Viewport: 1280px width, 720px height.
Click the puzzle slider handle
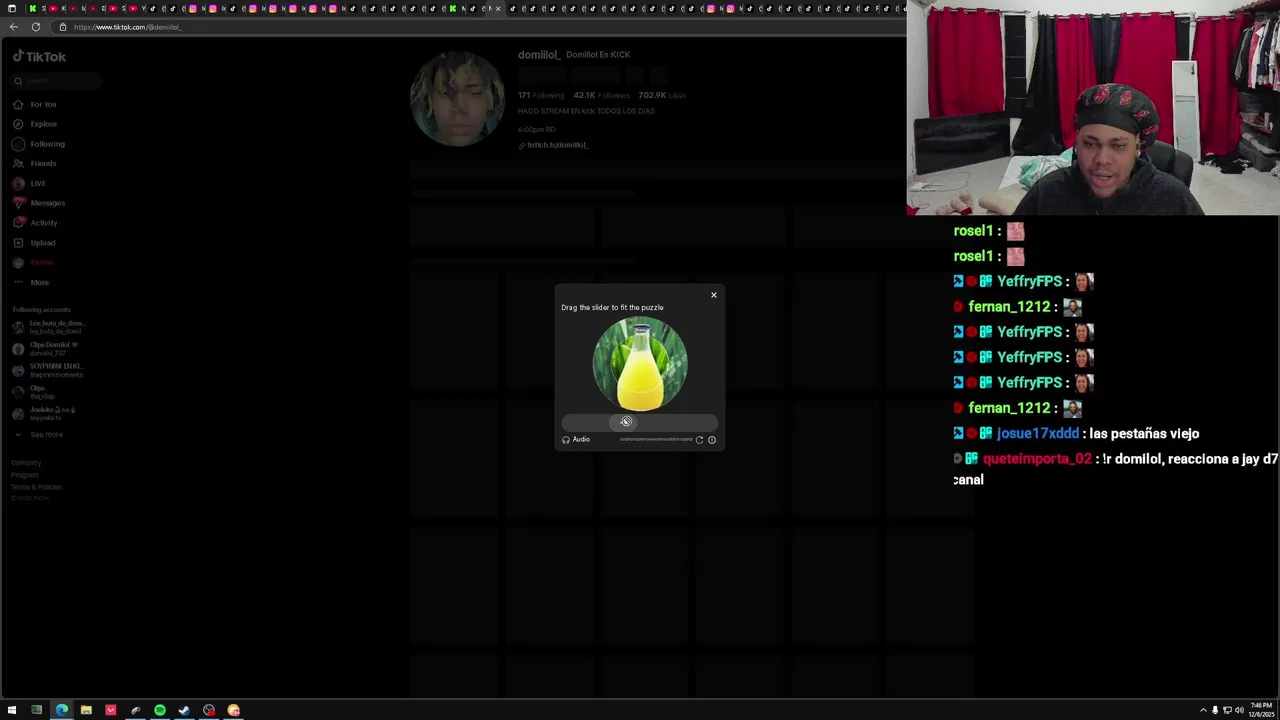[x=625, y=422]
